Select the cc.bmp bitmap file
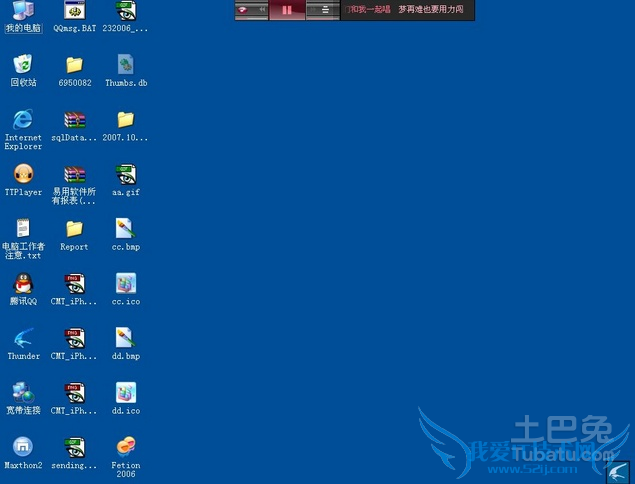This screenshot has height=484, width=635. point(126,235)
